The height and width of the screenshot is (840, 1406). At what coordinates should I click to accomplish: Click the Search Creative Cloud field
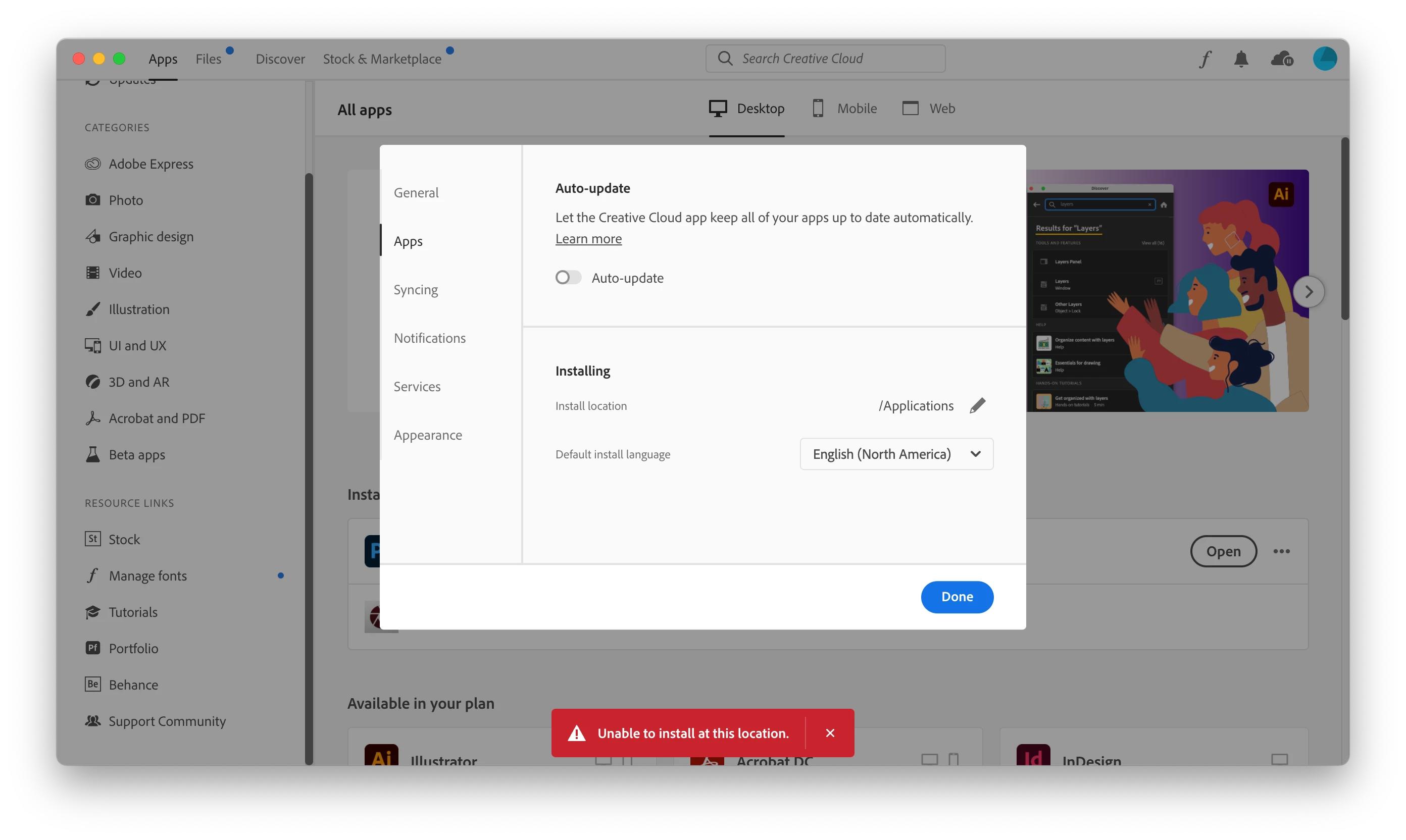pyautogui.click(x=825, y=59)
